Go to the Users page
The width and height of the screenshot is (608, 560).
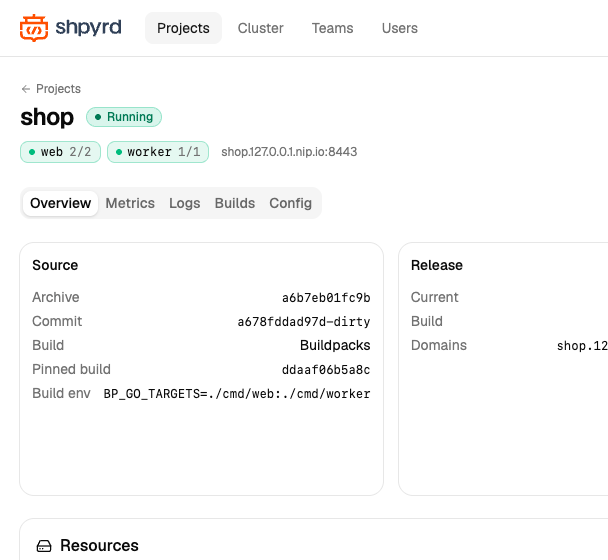pyautogui.click(x=399, y=28)
